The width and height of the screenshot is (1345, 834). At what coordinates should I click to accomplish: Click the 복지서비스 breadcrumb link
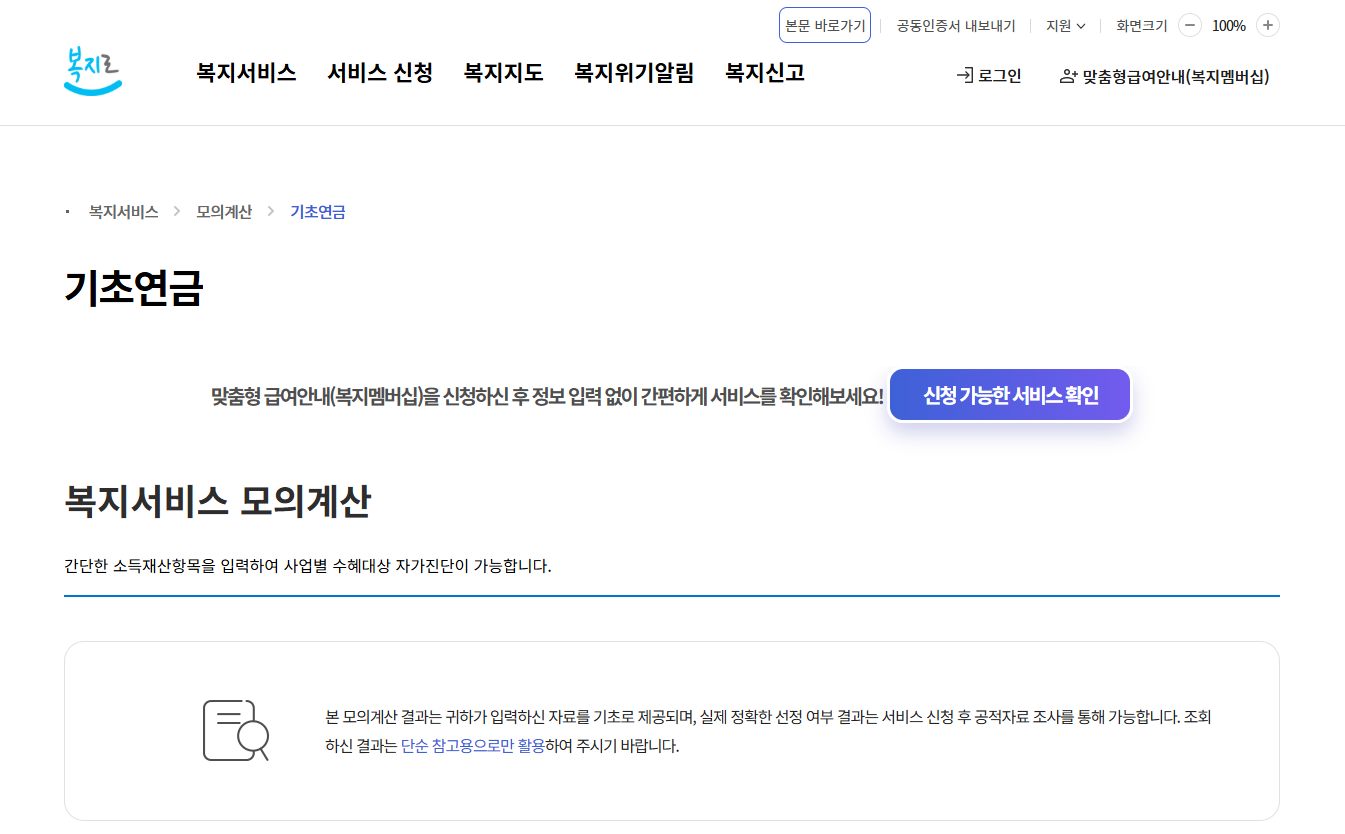[x=121, y=211]
